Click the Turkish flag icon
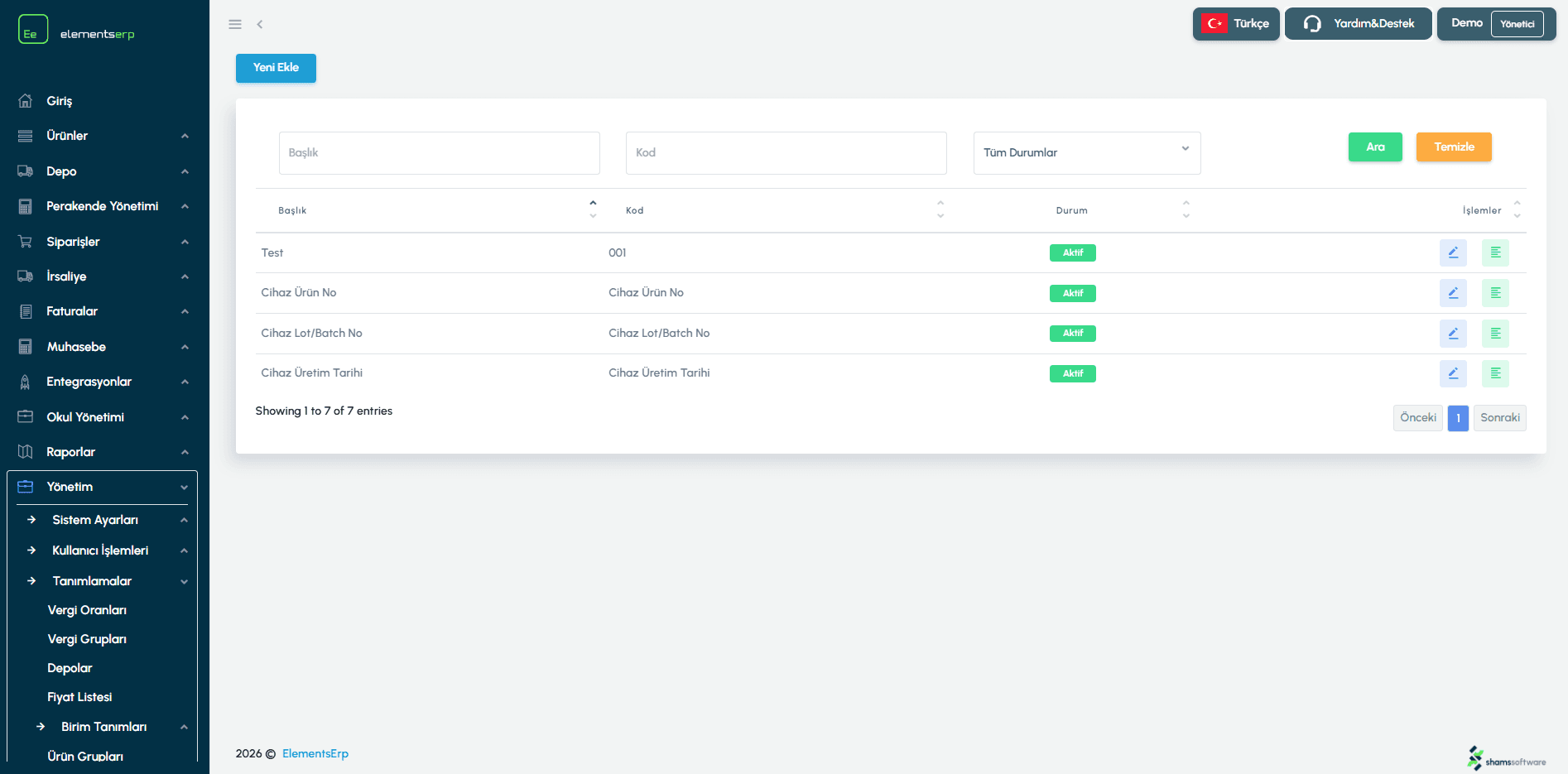Screen dimensions: 1568x774 click(x=1214, y=24)
